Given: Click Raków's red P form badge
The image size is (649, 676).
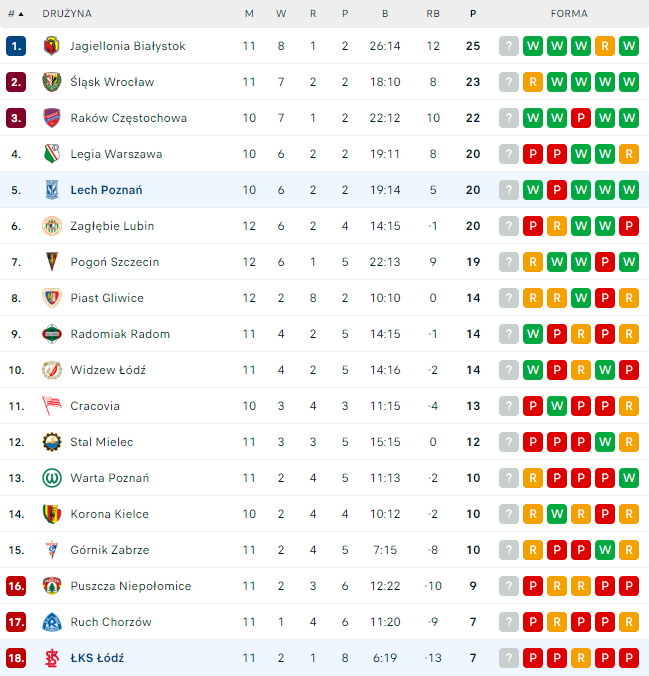Looking at the screenshot, I should point(581,118).
